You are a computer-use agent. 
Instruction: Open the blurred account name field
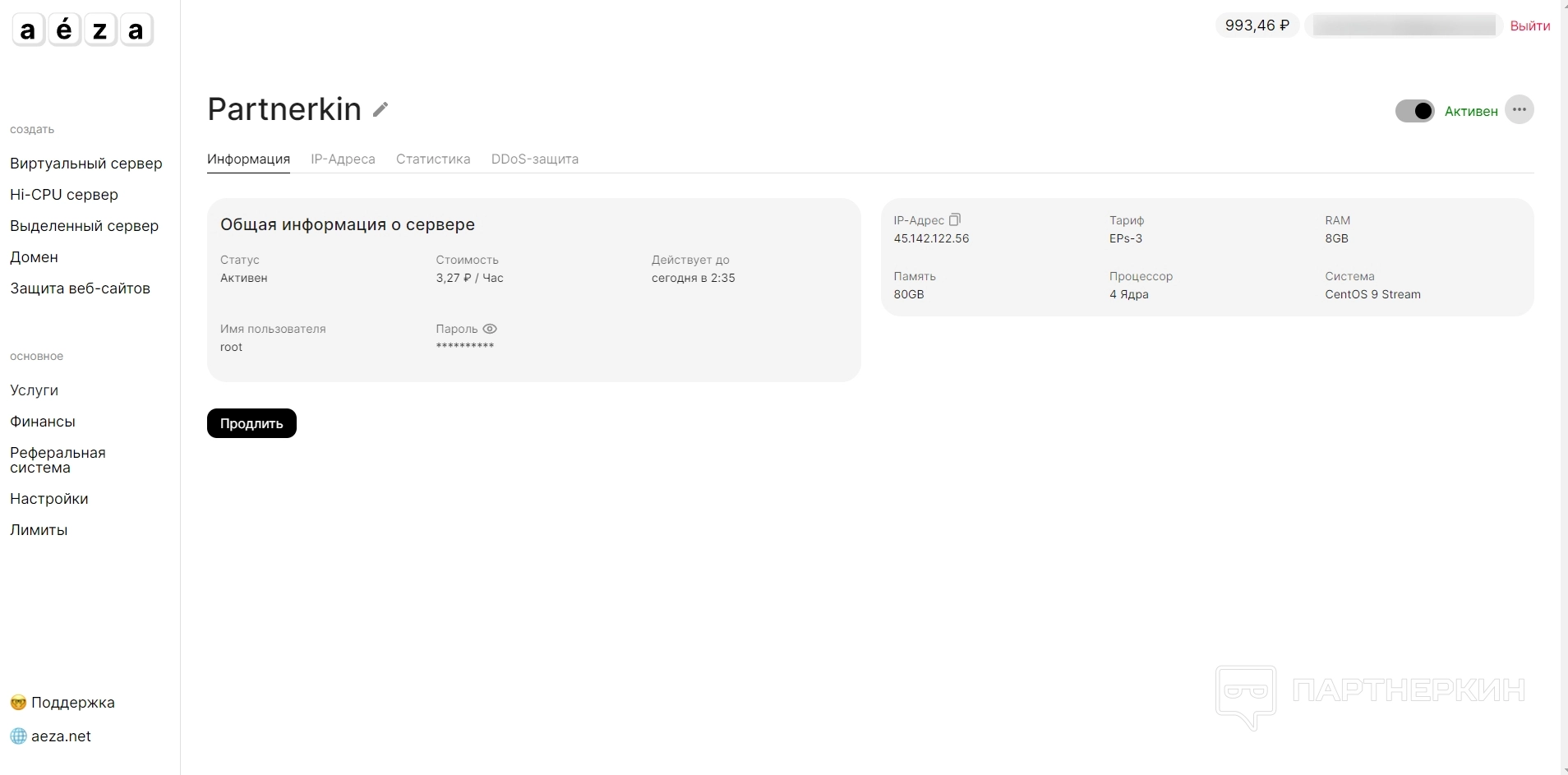tap(1404, 25)
